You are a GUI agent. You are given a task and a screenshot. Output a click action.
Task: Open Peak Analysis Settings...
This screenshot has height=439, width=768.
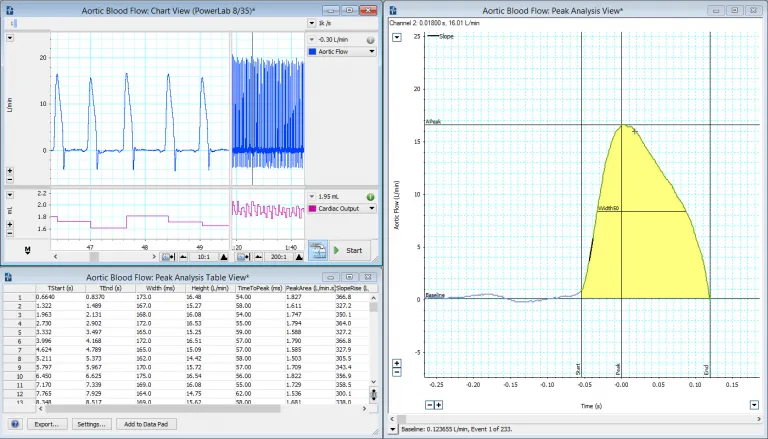[x=91, y=425]
